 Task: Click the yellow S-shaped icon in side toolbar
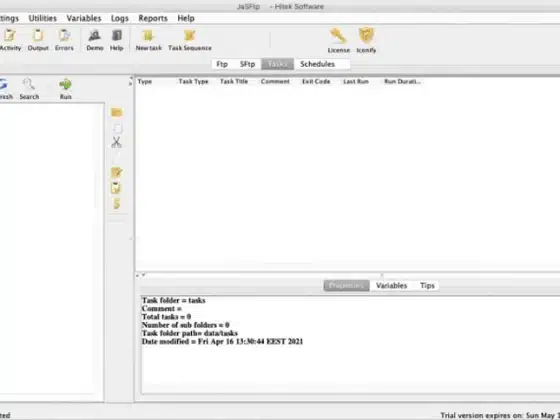tap(116, 204)
